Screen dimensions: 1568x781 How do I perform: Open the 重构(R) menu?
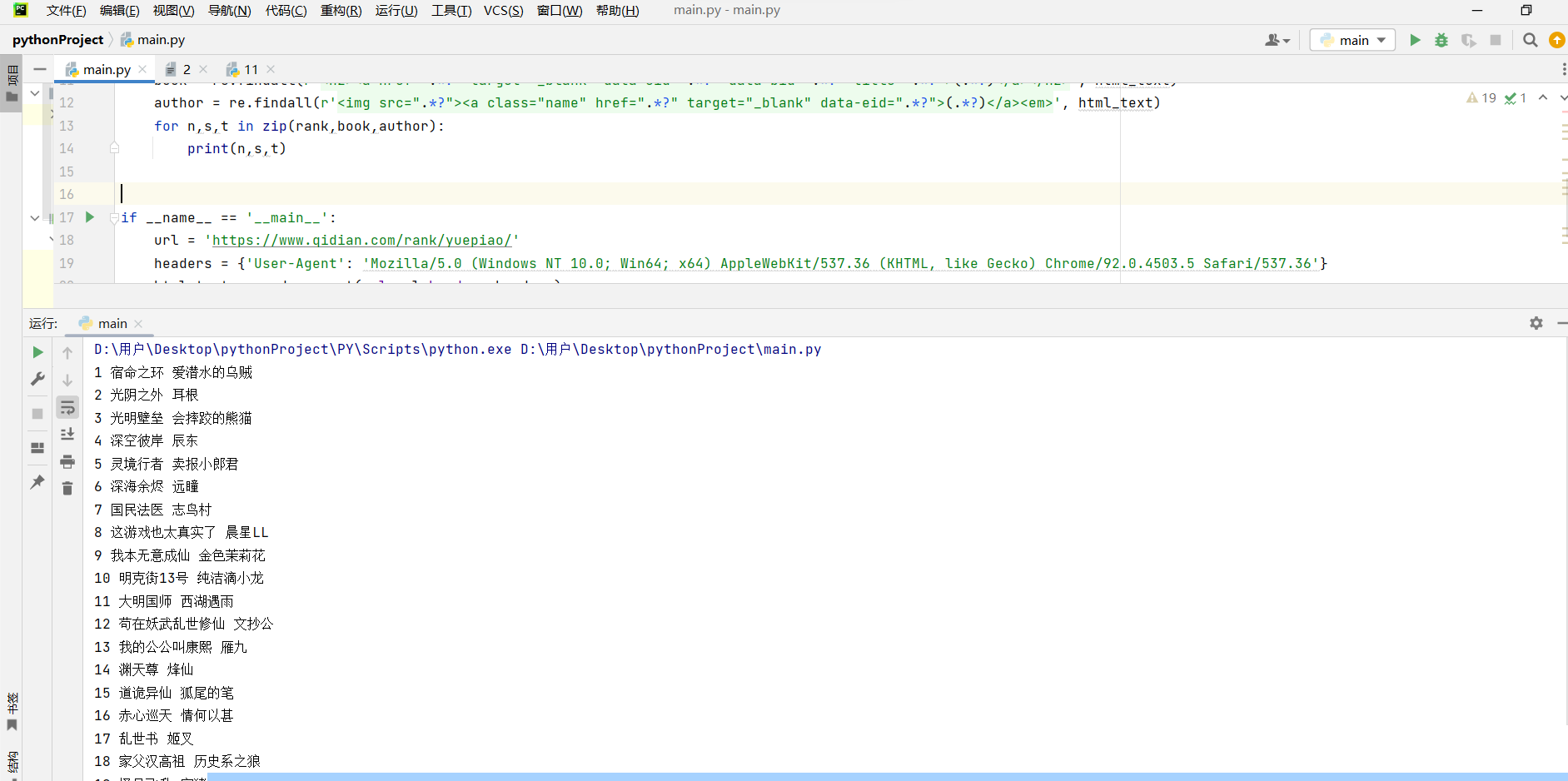[x=341, y=11]
